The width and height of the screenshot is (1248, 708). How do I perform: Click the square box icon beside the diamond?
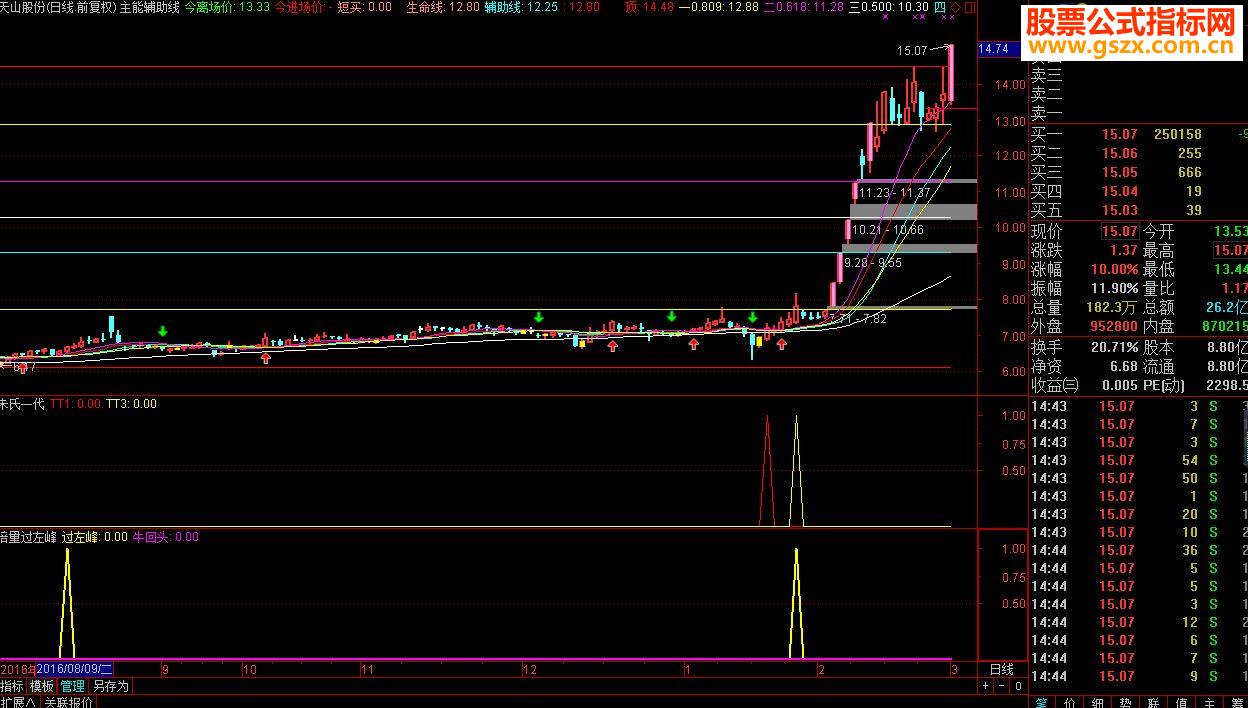pyautogui.click(x=968, y=7)
